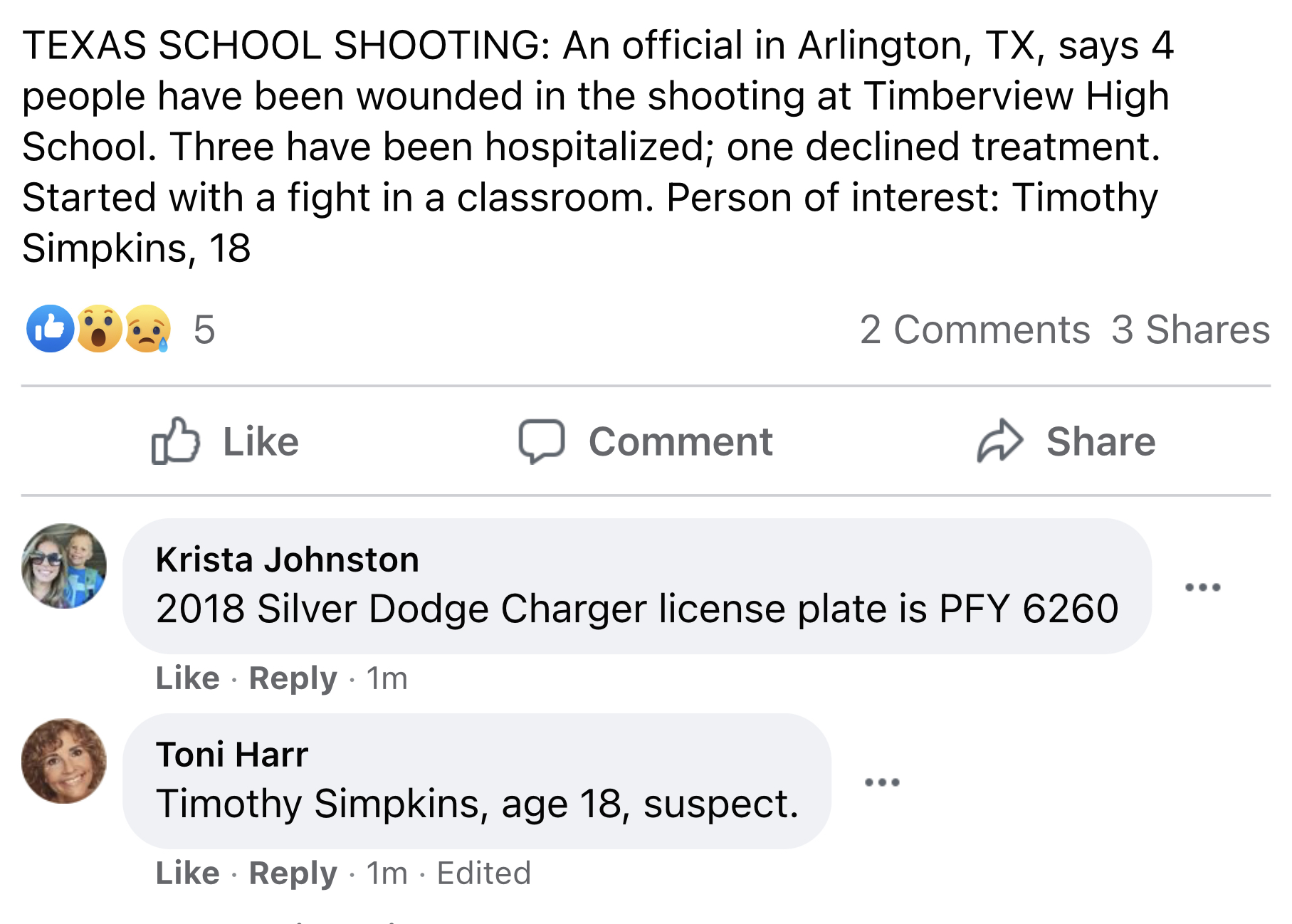This screenshot has width=1292, height=924.
Task: Click the sad crying reaction emoji
Action: [148, 329]
